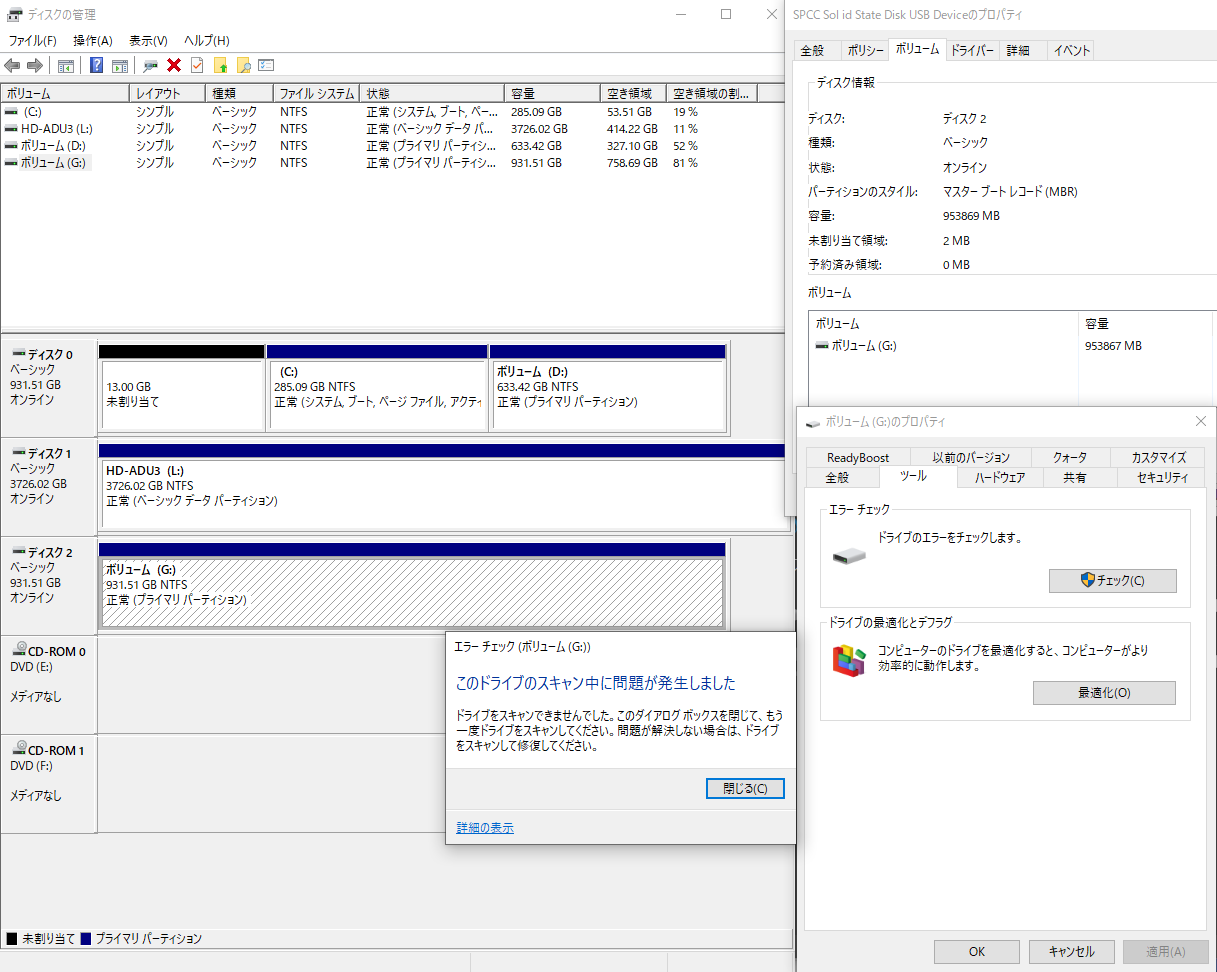Open the ReadyBoost tab

pos(857,457)
